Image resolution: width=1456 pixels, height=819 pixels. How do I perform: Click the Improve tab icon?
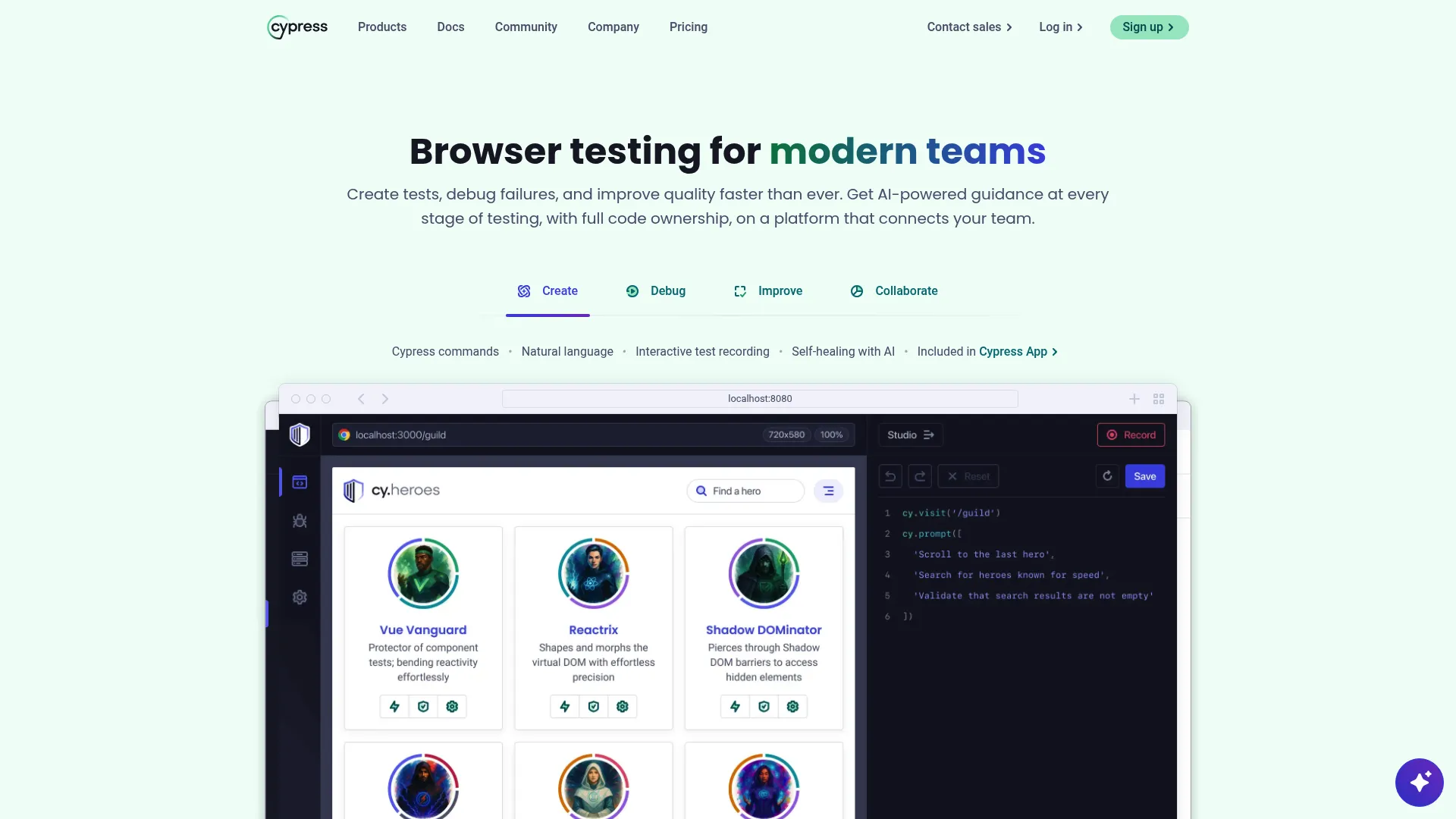click(740, 291)
